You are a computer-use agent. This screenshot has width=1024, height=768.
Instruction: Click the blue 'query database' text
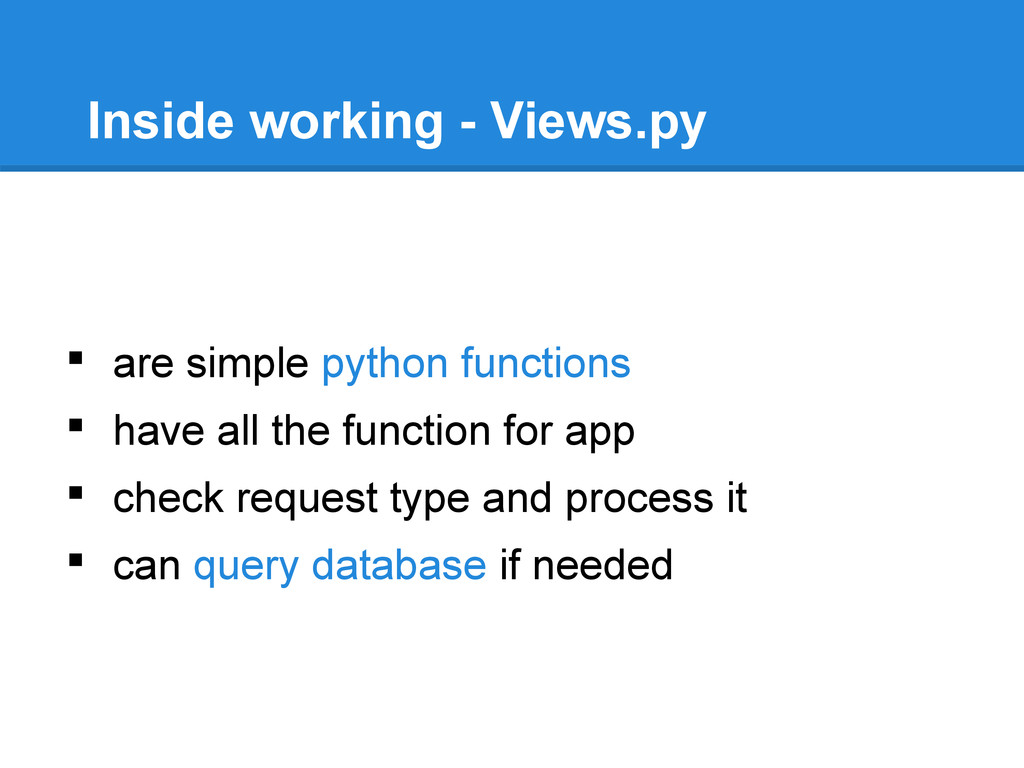340,567
